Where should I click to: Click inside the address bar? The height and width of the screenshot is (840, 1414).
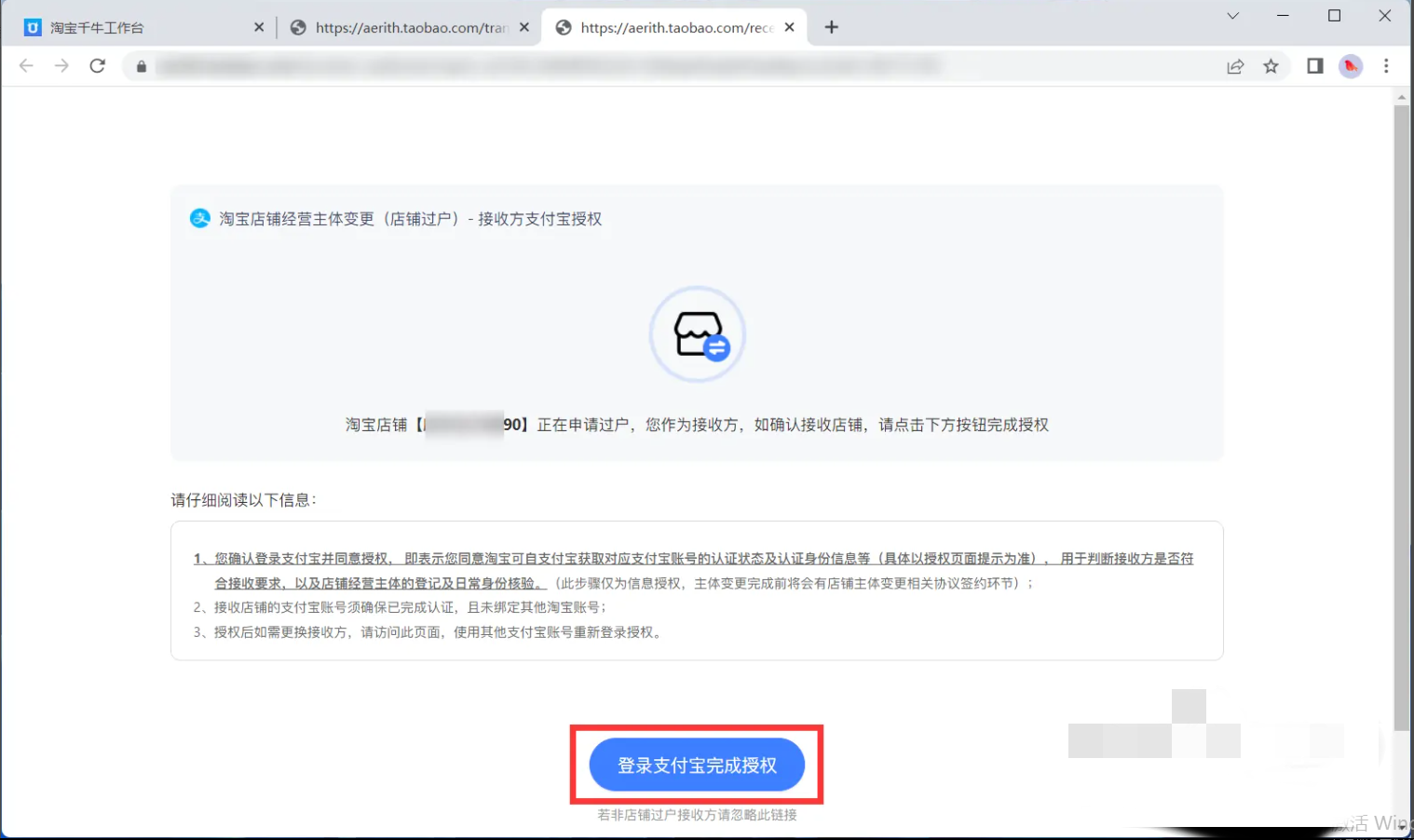[559, 65]
